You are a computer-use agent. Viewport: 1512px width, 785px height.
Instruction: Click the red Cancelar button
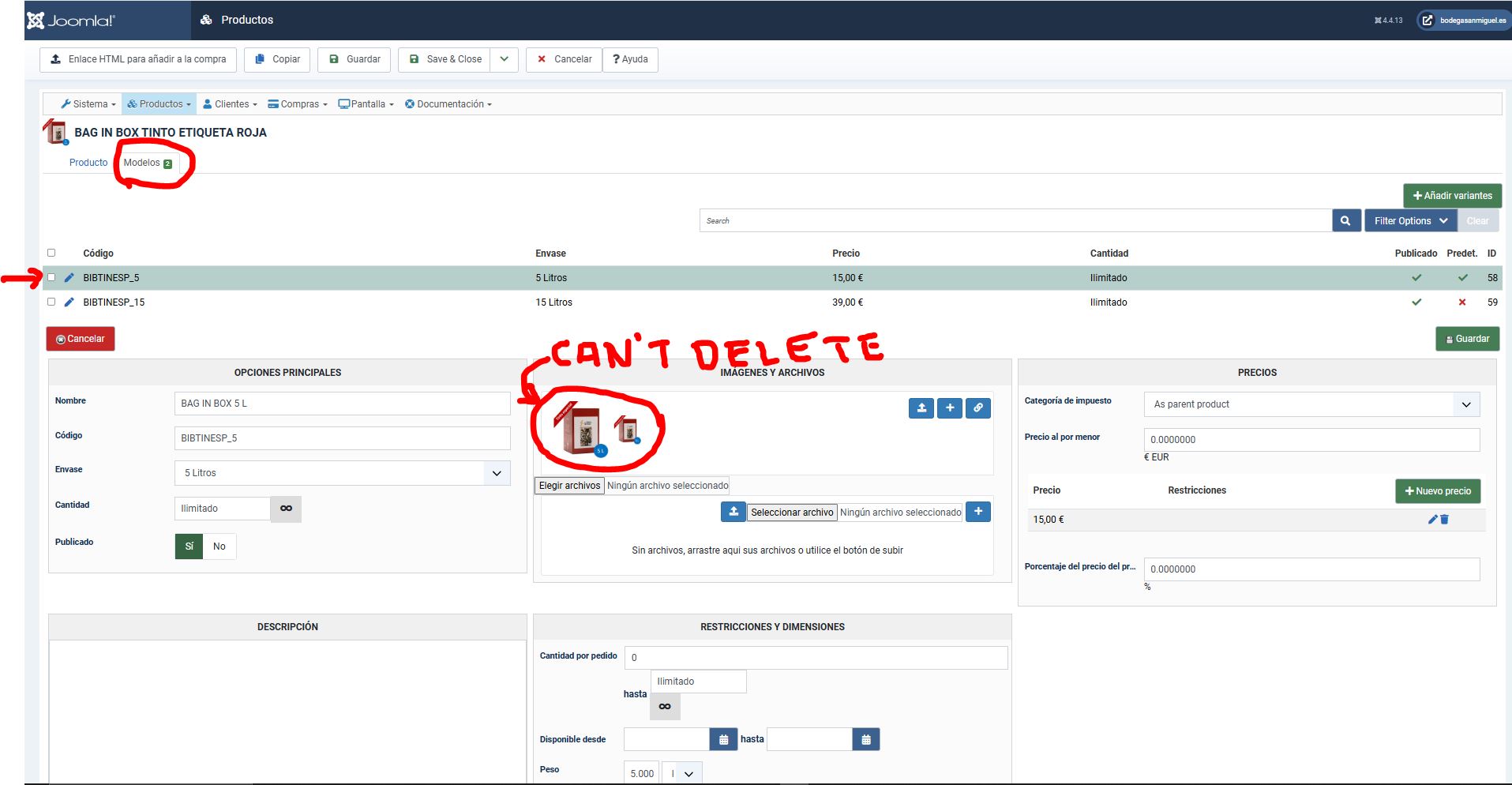[81, 339]
